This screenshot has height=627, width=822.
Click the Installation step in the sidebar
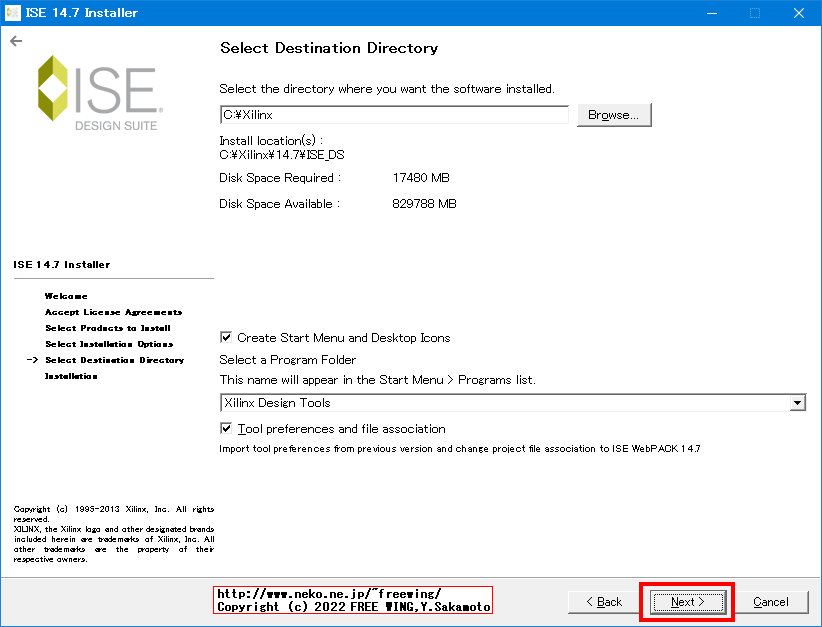(71, 375)
